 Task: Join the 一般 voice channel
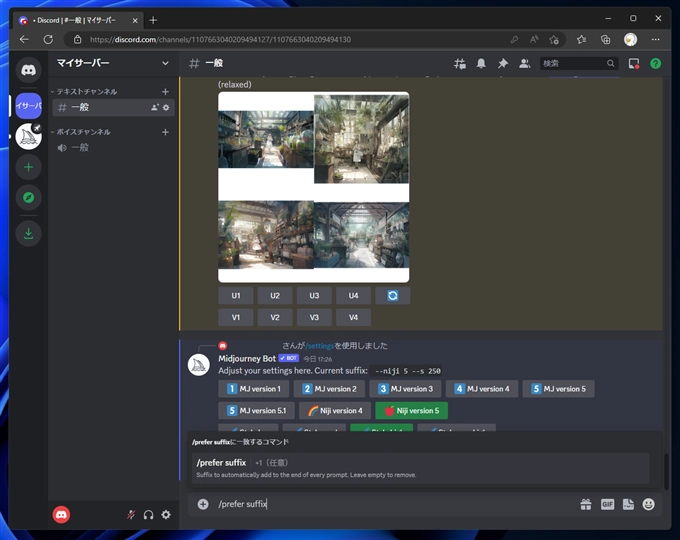(x=113, y=148)
